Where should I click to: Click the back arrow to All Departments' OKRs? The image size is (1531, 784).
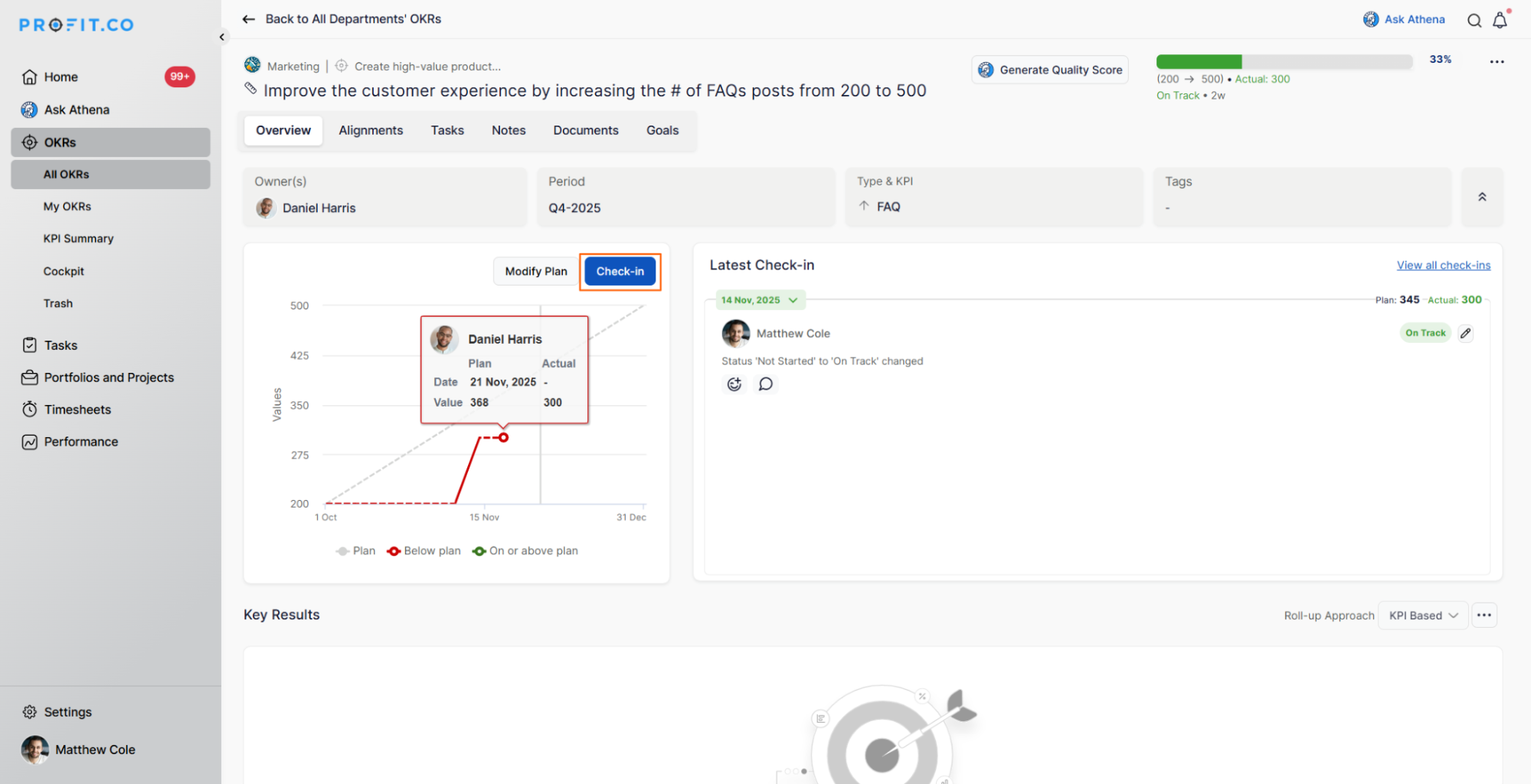tap(248, 19)
